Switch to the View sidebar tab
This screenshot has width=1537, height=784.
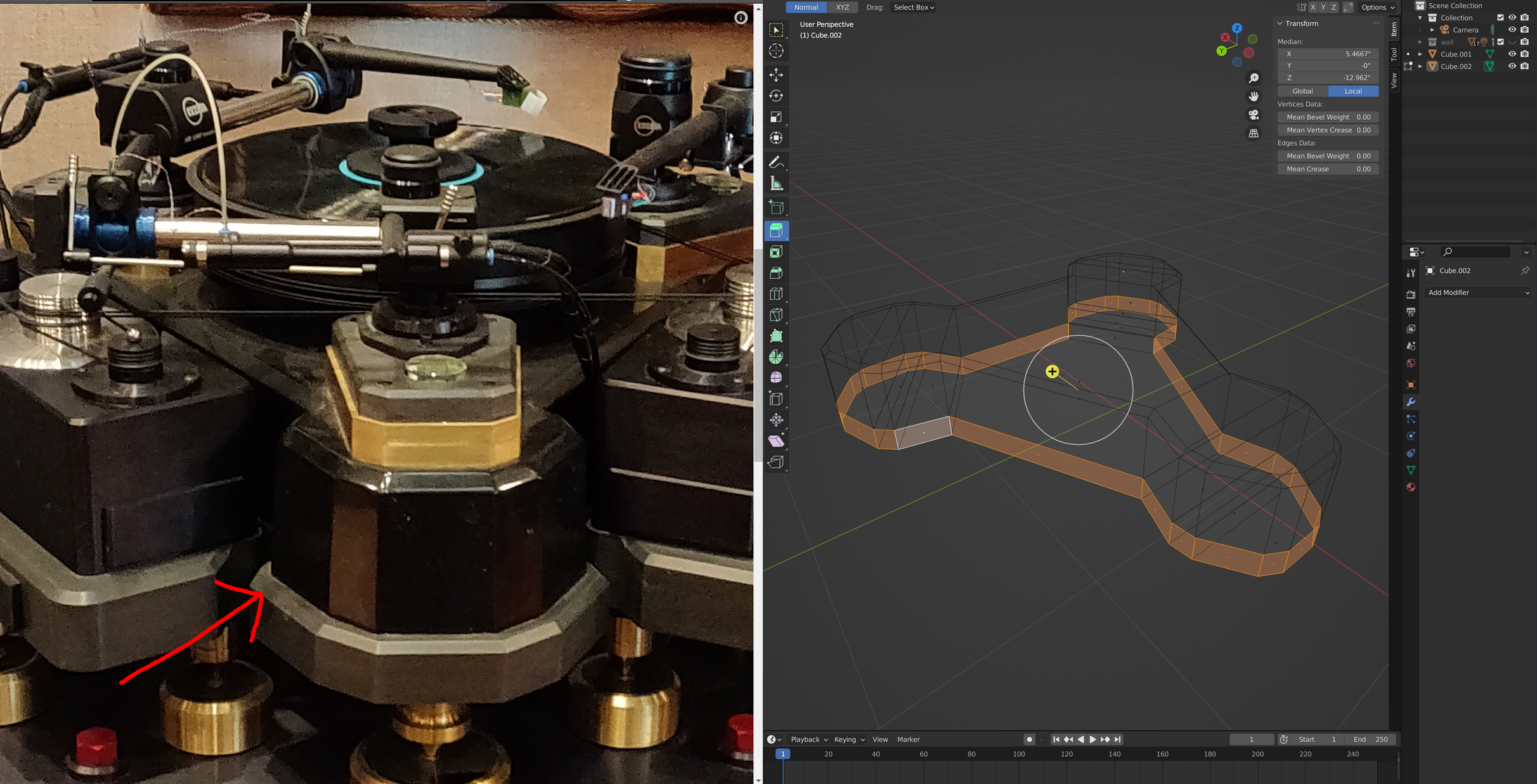point(1394,80)
